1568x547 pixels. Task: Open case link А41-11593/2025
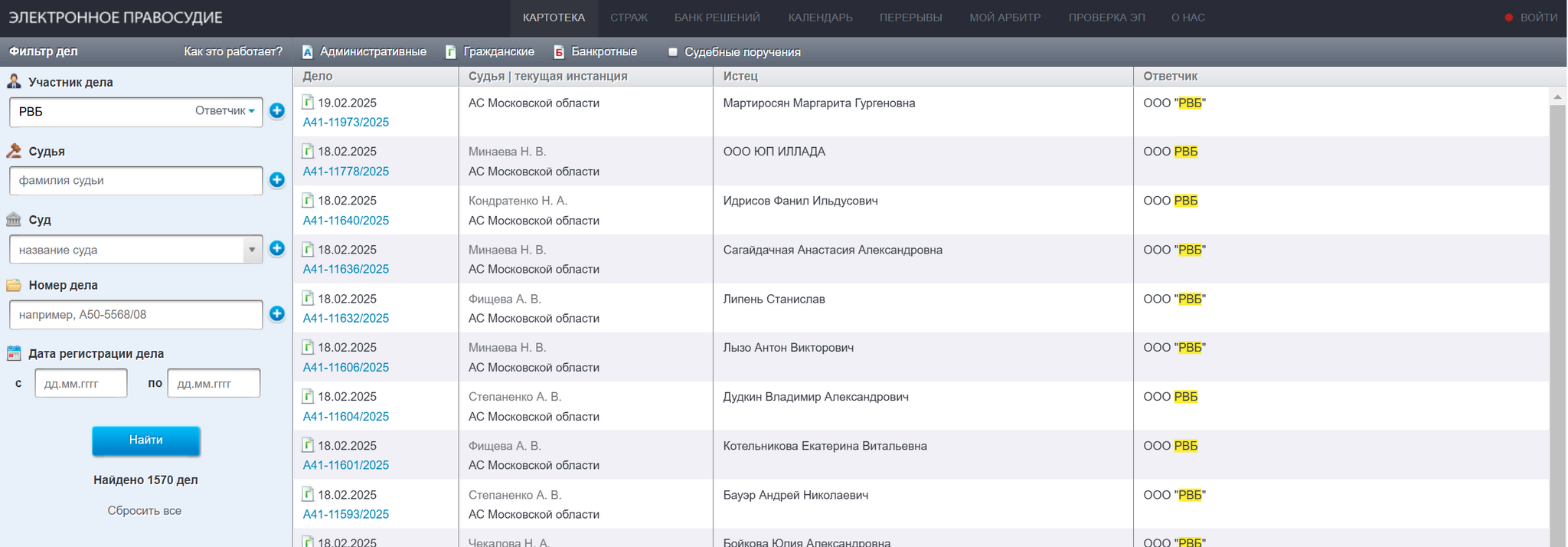346,515
